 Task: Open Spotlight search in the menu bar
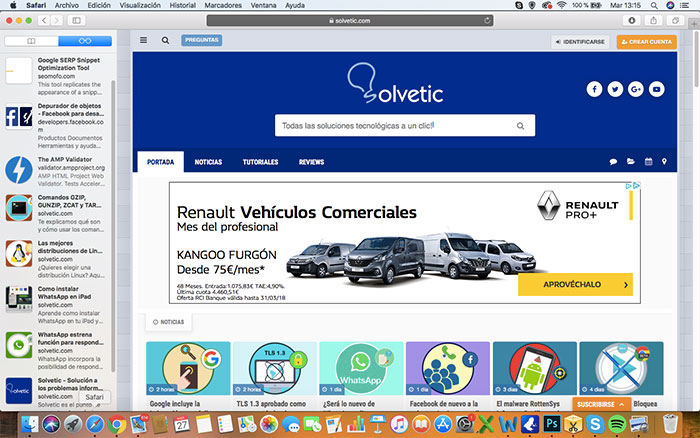(x=654, y=5)
